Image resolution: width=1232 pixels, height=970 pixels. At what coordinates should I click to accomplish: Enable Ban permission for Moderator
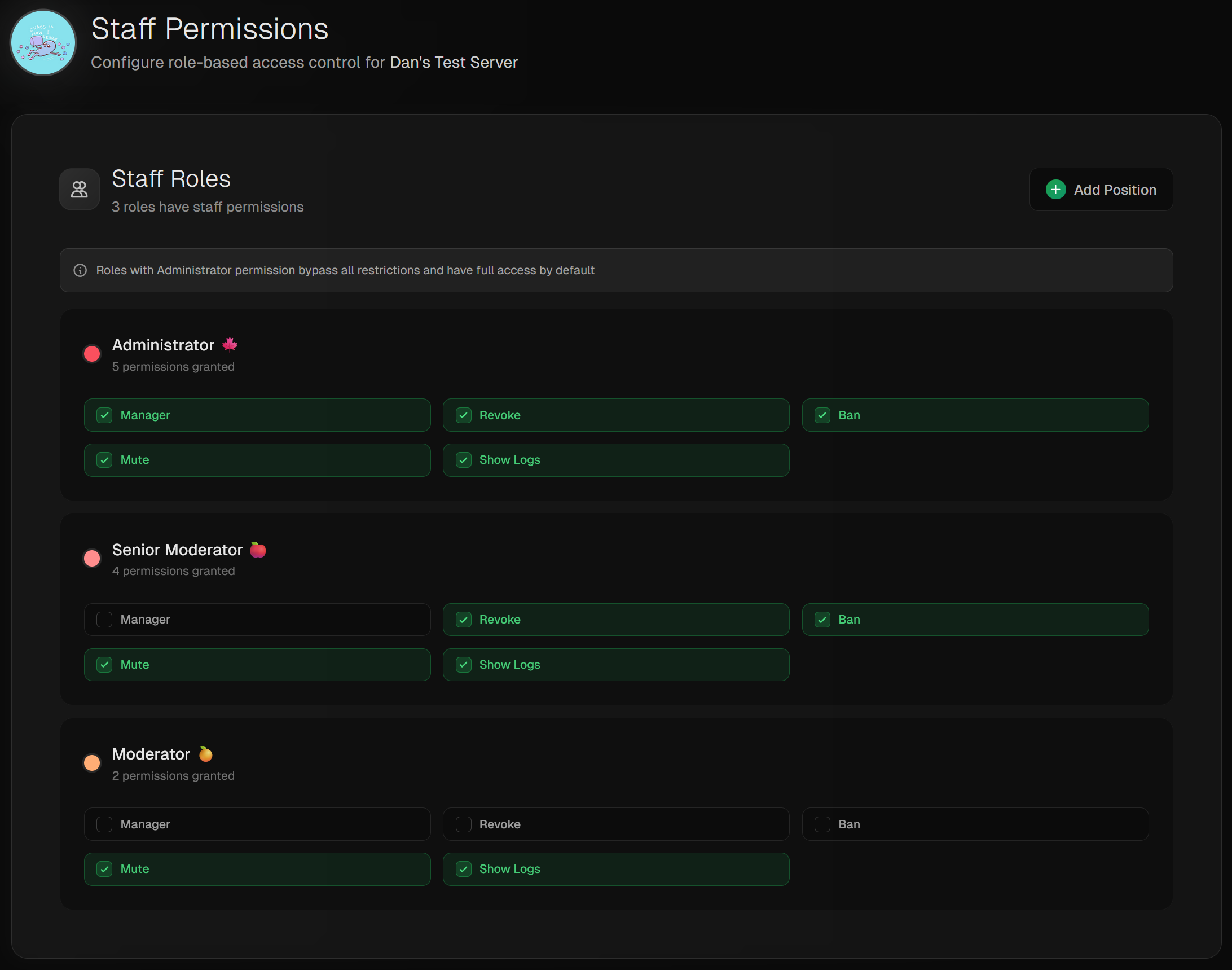coord(822,824)
